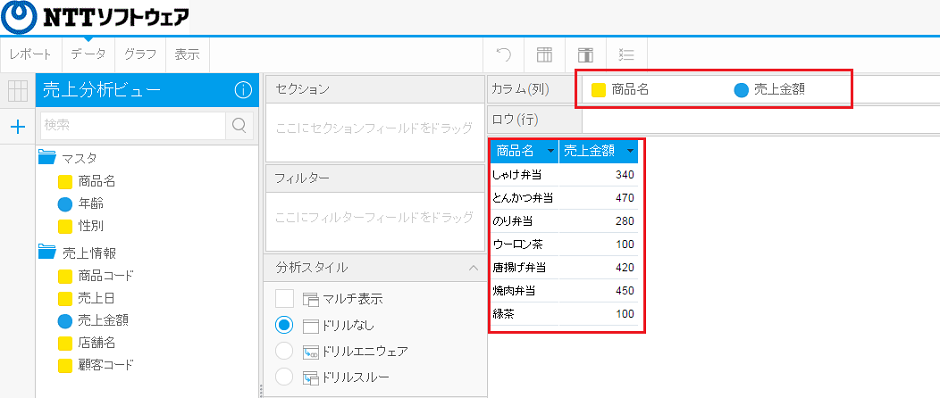Click the blue circle icon beside 年齢

coord(65,204)
